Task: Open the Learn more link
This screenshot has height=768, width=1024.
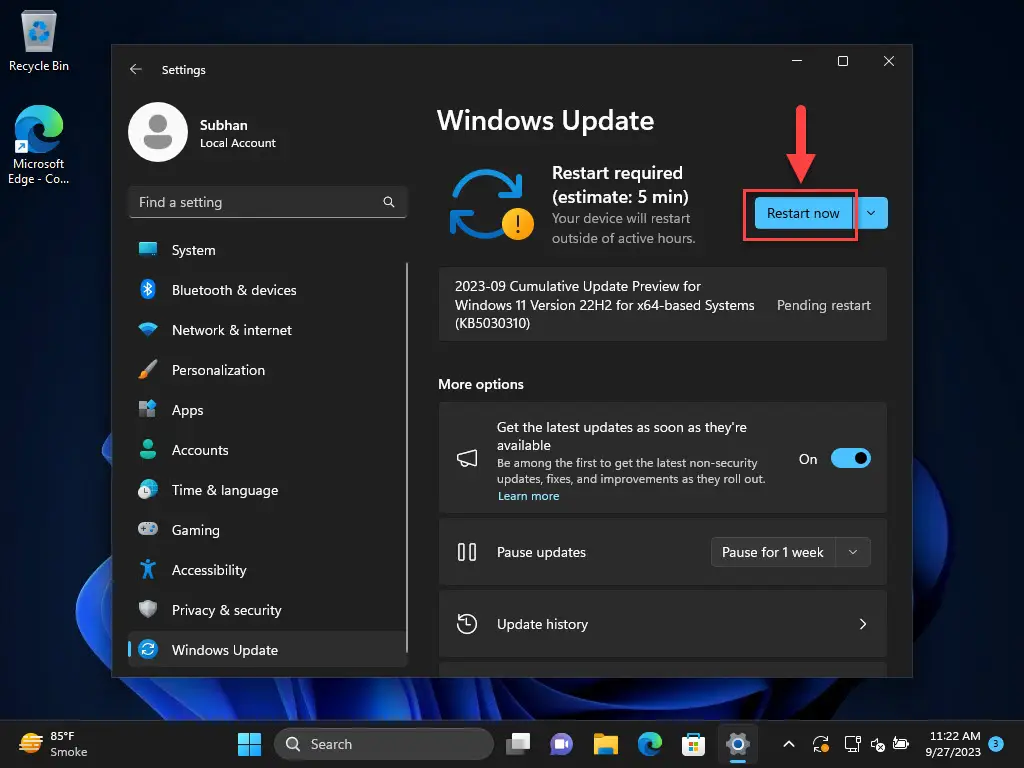Action: click(528, 496)
